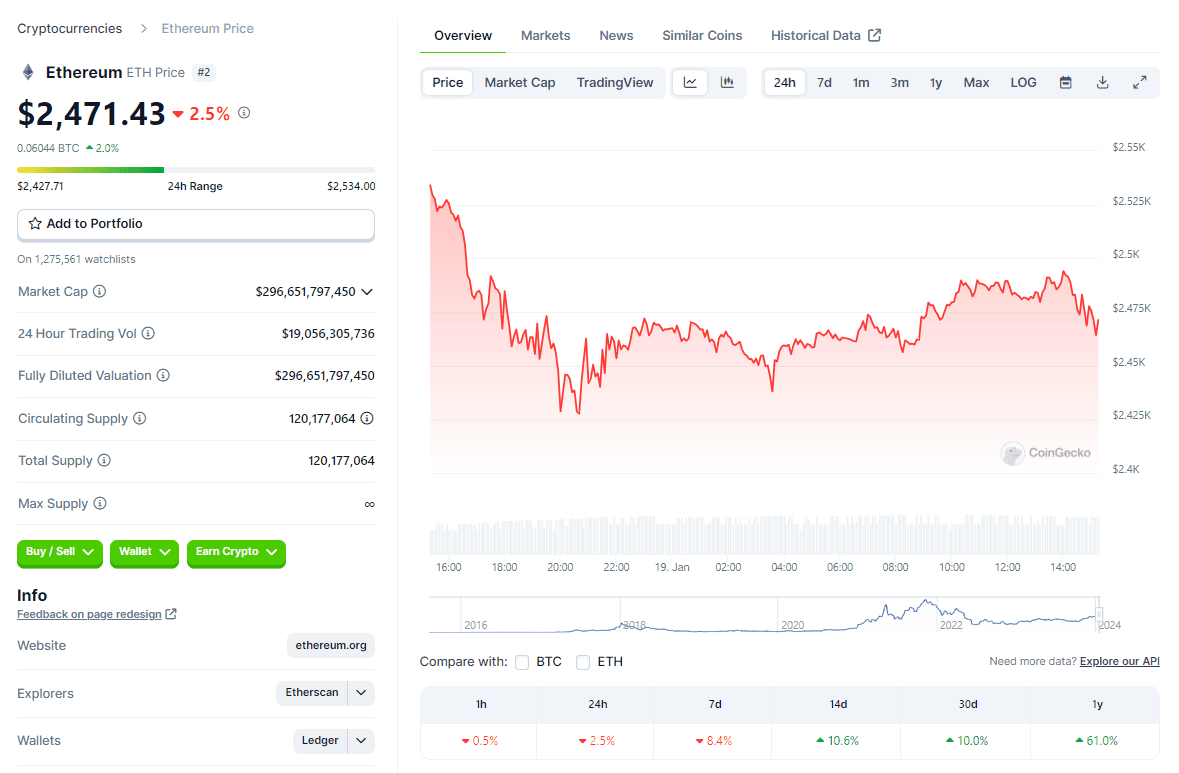1179x773 pixels.
Task: Open the News tab
Action: (617, 35)
